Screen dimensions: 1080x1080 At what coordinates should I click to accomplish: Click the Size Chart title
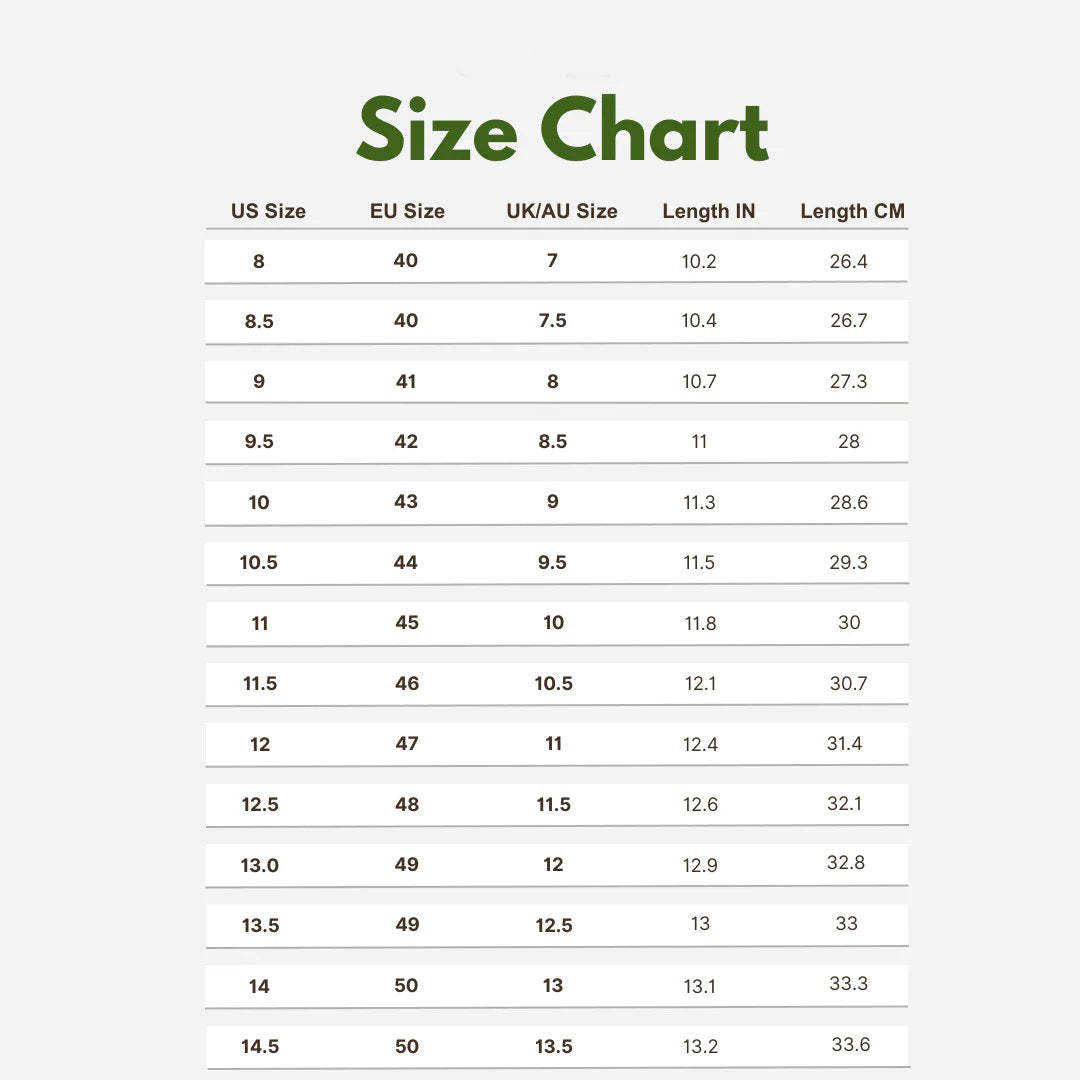coord(562,131)
